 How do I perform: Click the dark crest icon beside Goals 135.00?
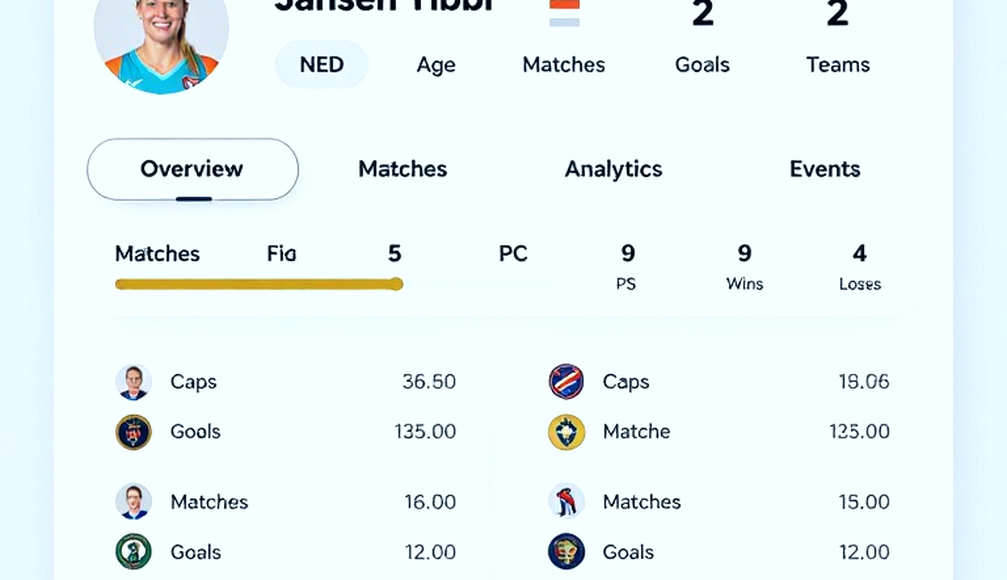click(134, 432)
